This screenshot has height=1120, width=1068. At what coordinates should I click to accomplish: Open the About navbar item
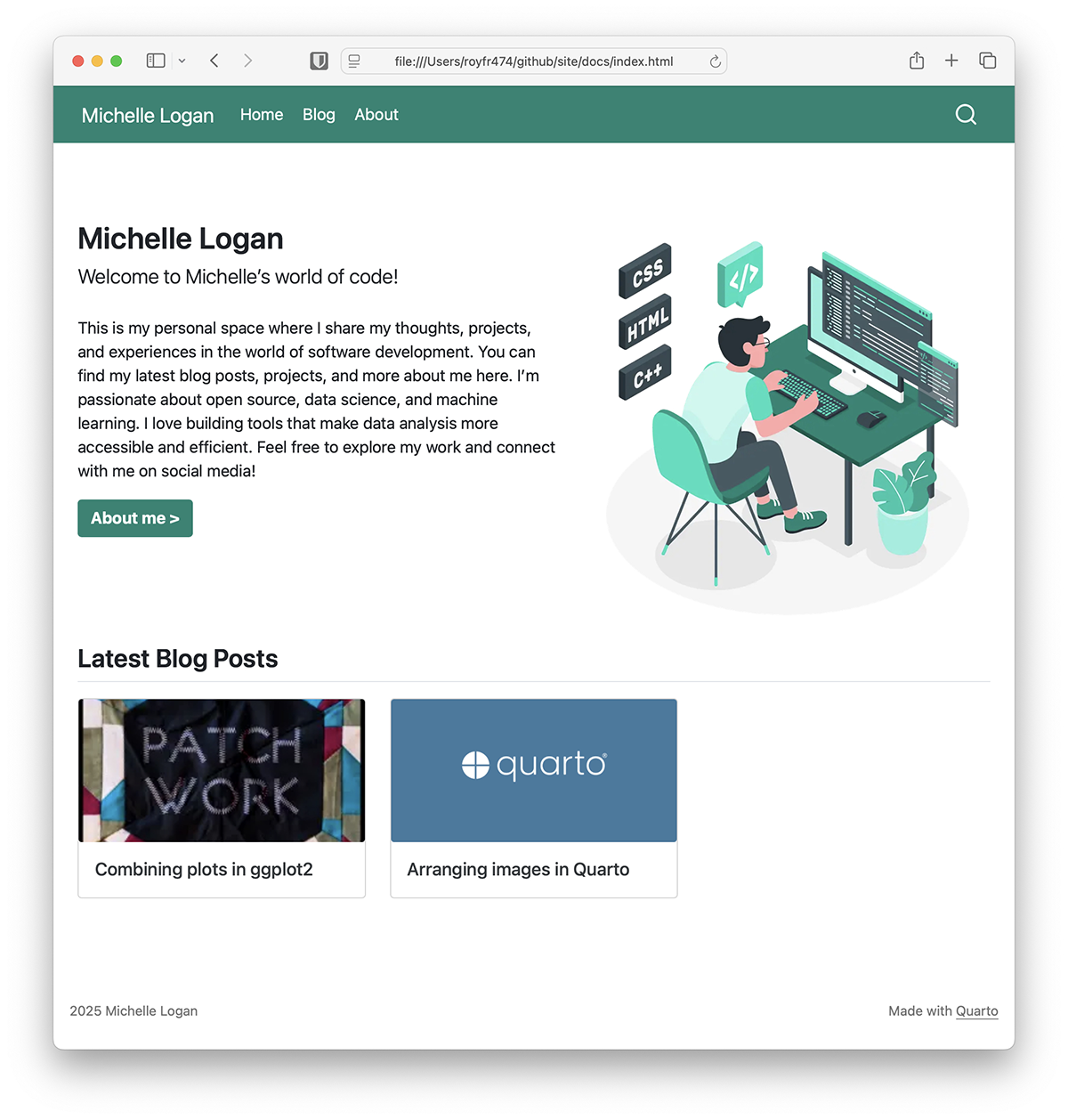tap(376, 115)
